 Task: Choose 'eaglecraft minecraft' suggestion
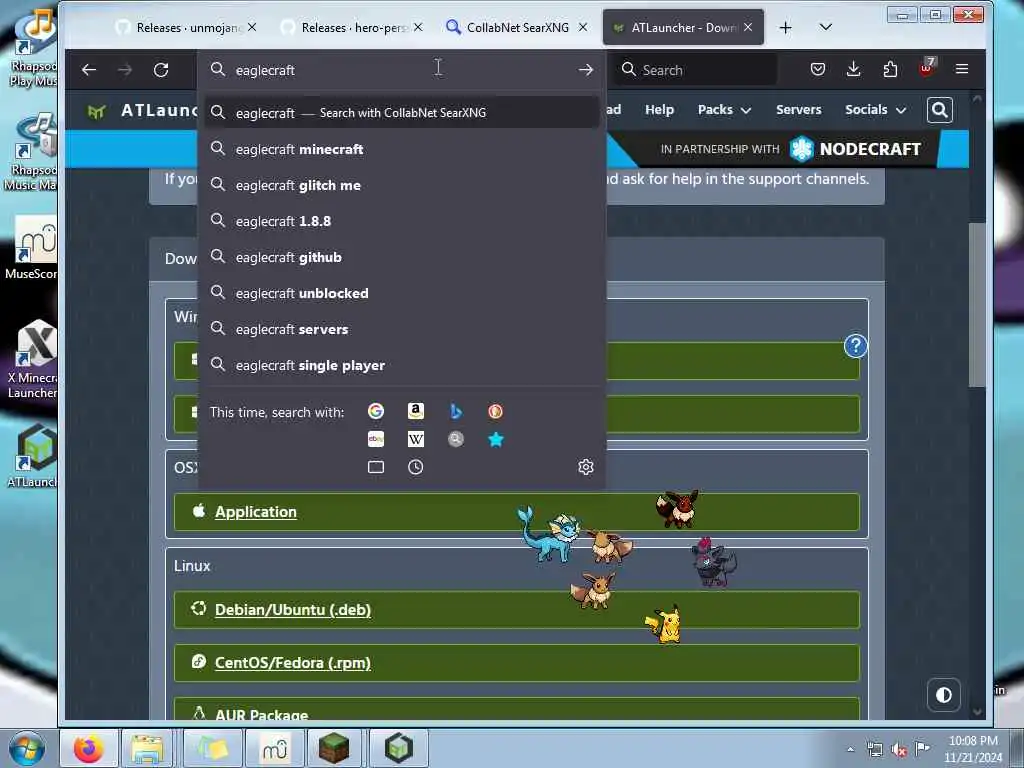coord(402,149)
